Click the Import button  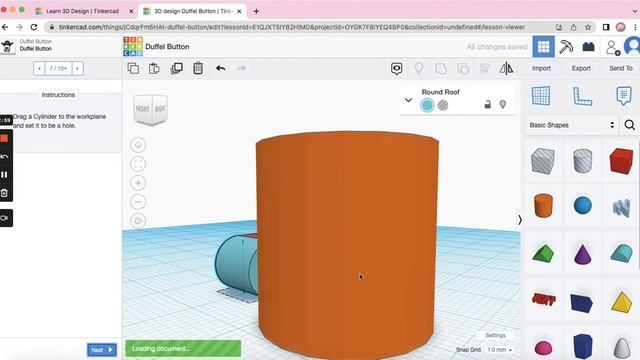(x=541, y=68)
